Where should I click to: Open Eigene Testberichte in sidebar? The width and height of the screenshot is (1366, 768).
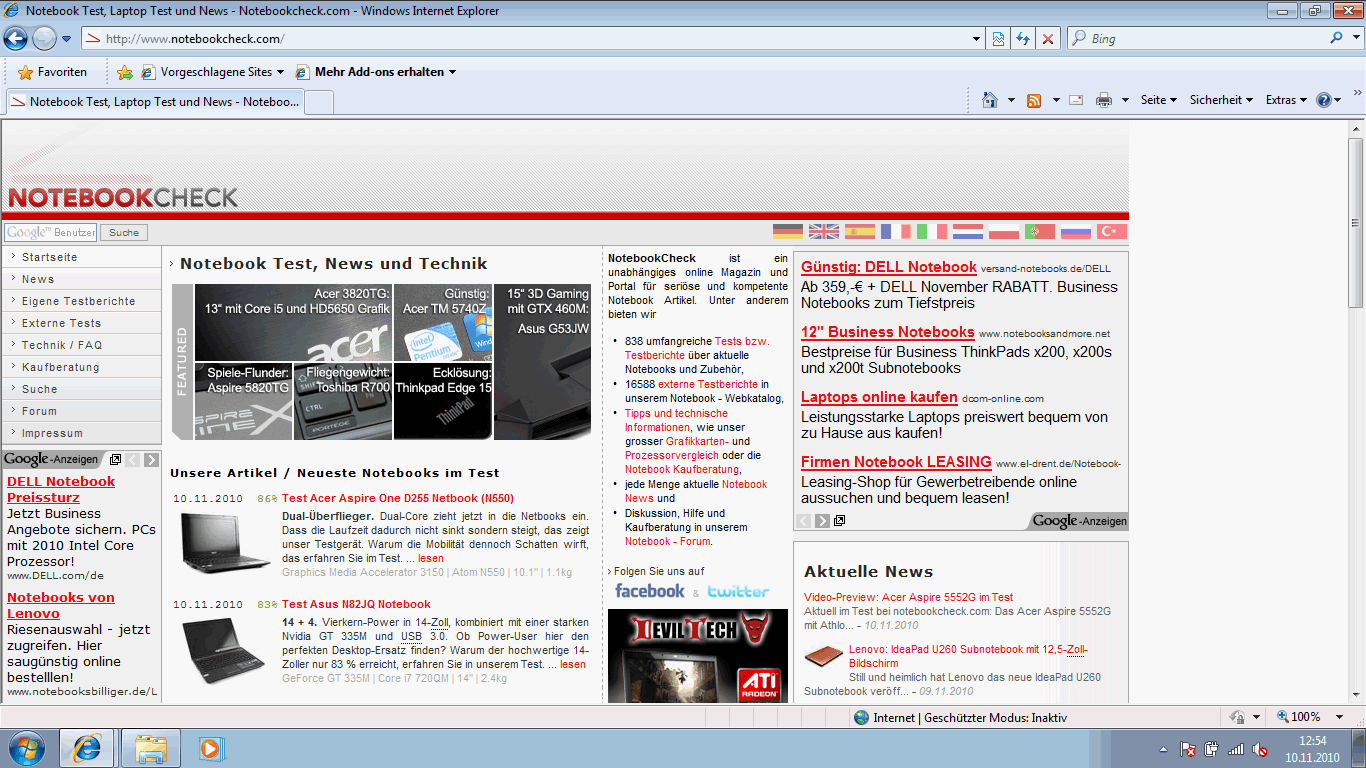coord(81,301)
